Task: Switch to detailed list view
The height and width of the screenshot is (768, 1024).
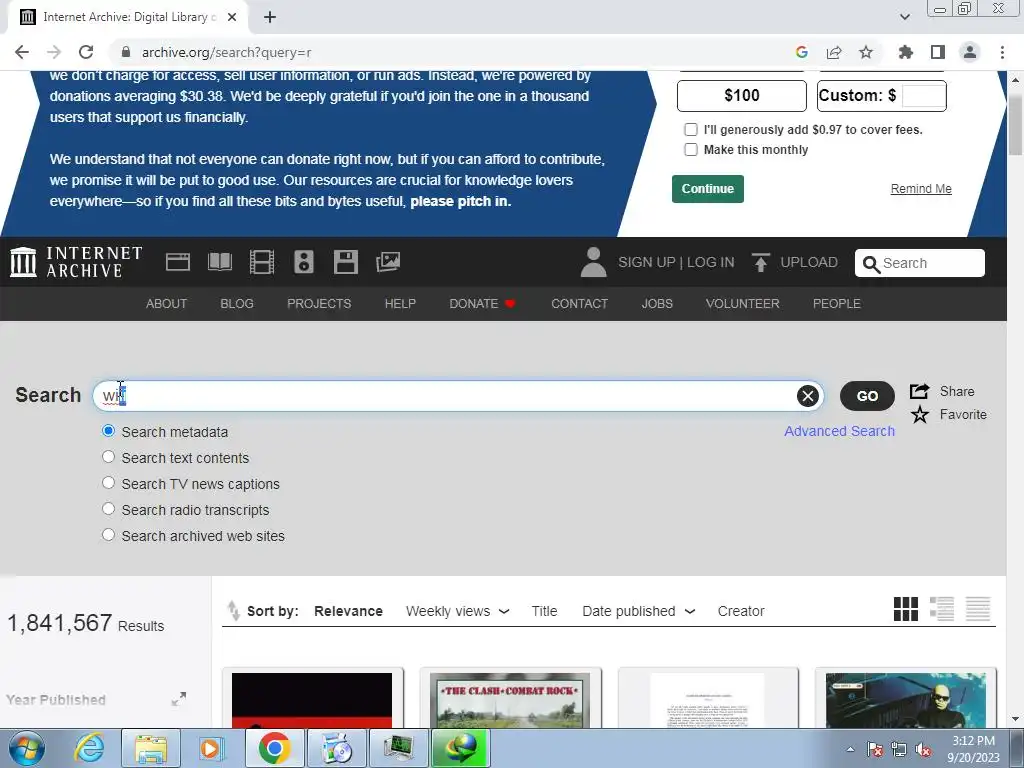Action: tap(942, 609)
